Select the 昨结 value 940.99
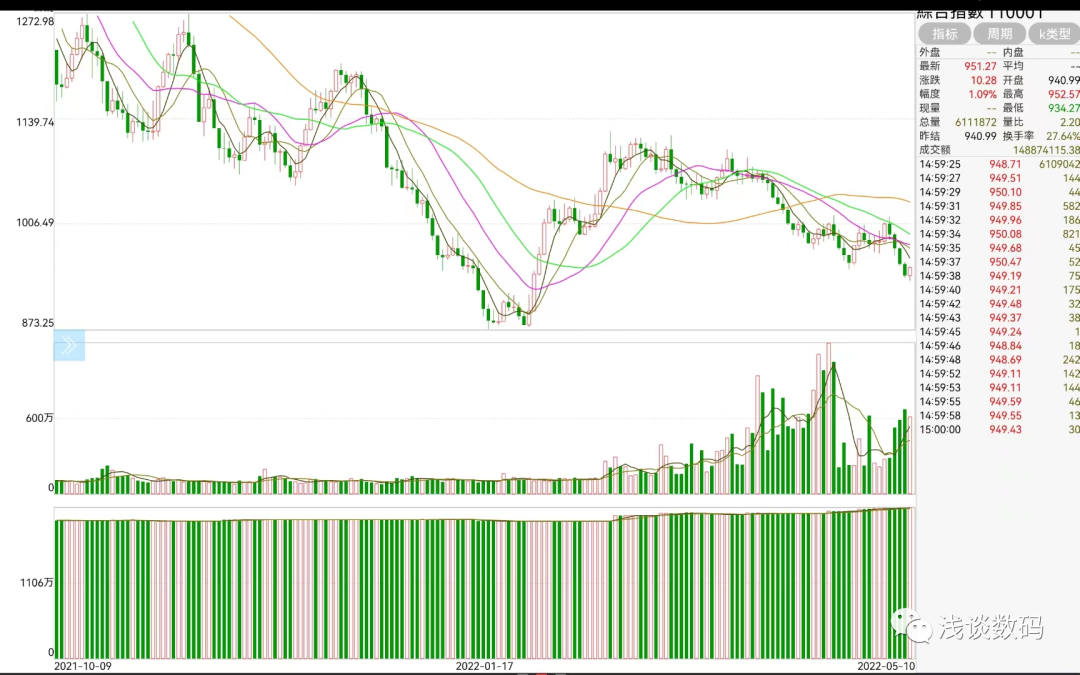Image resolution: width=1080 pixels, height=675 pixels. point(980,136)
